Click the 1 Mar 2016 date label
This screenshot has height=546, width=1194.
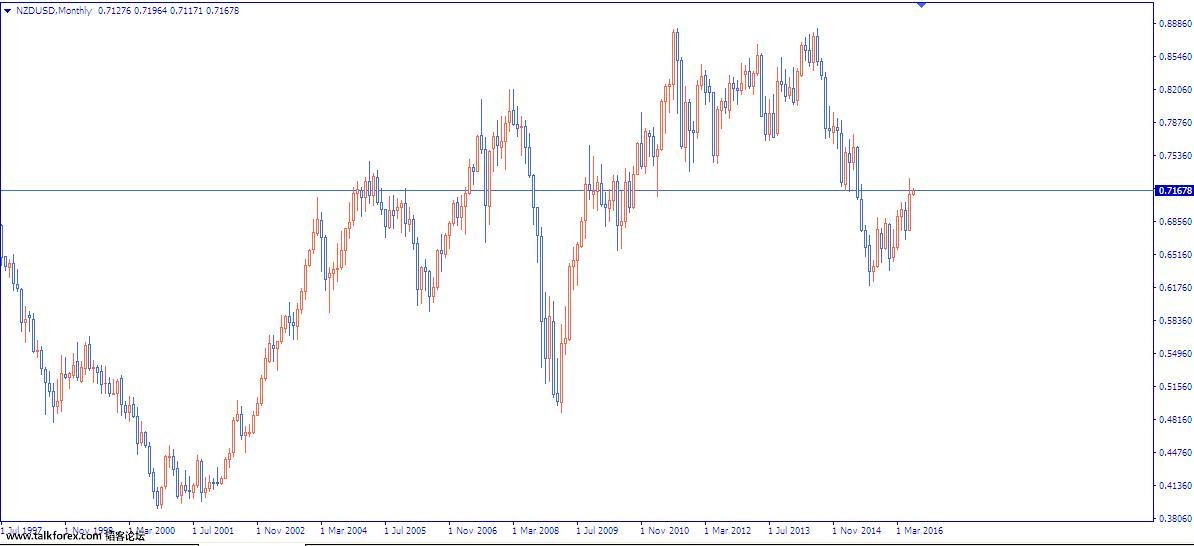[919, 529]
